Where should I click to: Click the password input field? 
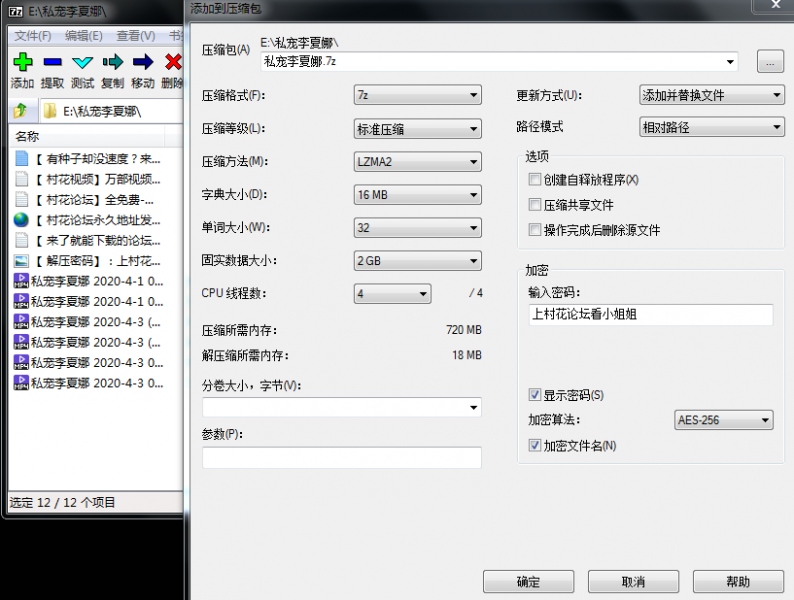click(650, 315)
